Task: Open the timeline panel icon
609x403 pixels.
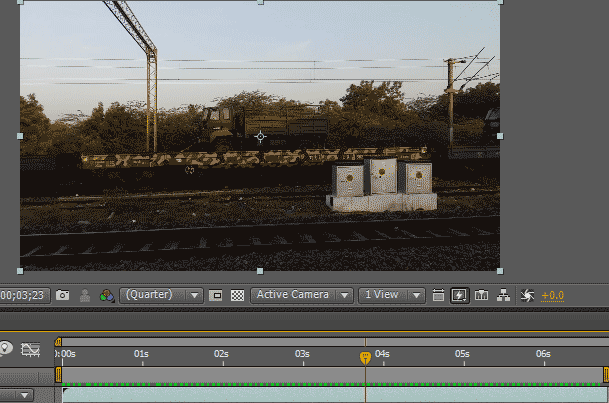Action: coord(482,295)
